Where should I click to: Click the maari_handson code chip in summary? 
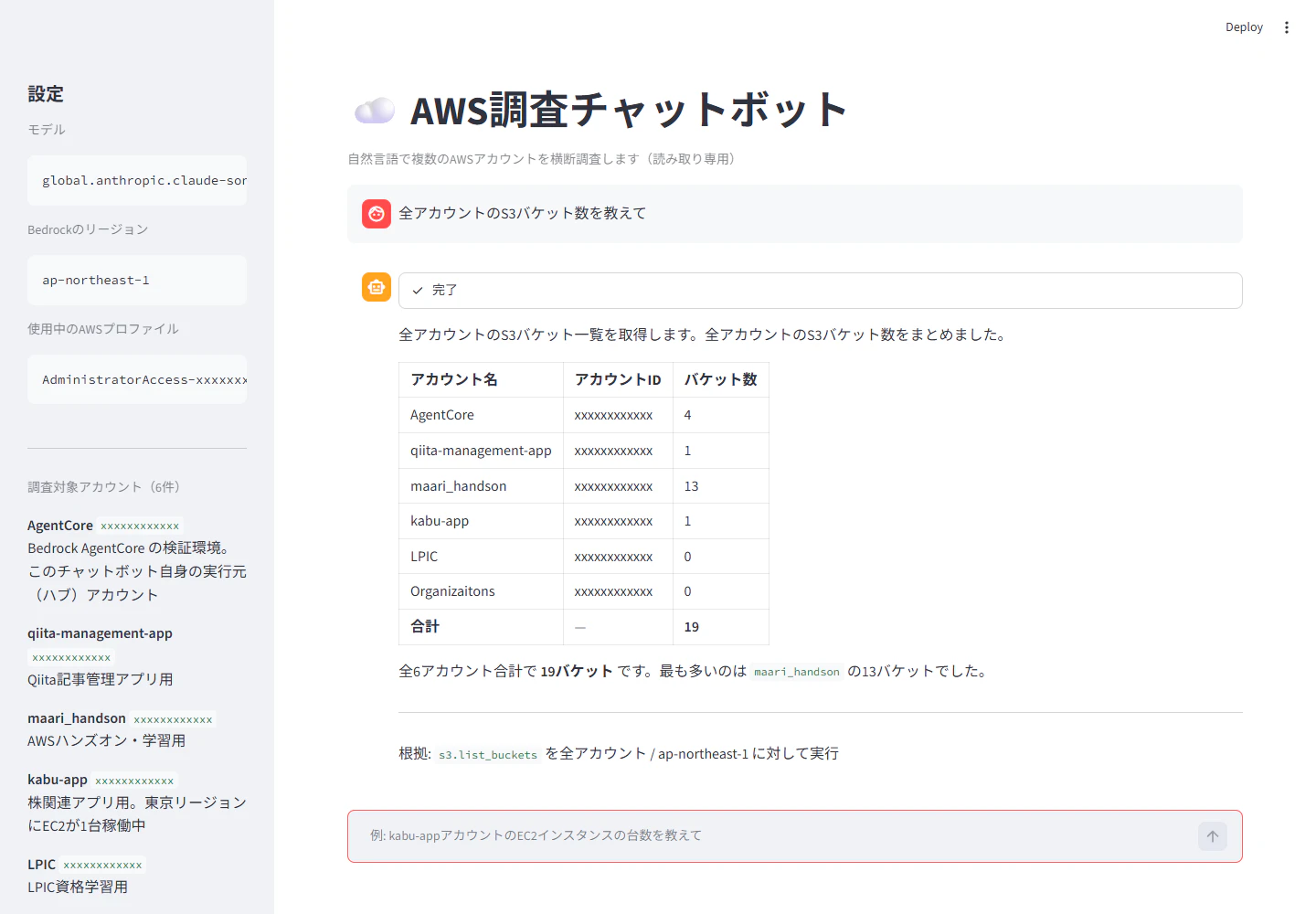[797, 672]
